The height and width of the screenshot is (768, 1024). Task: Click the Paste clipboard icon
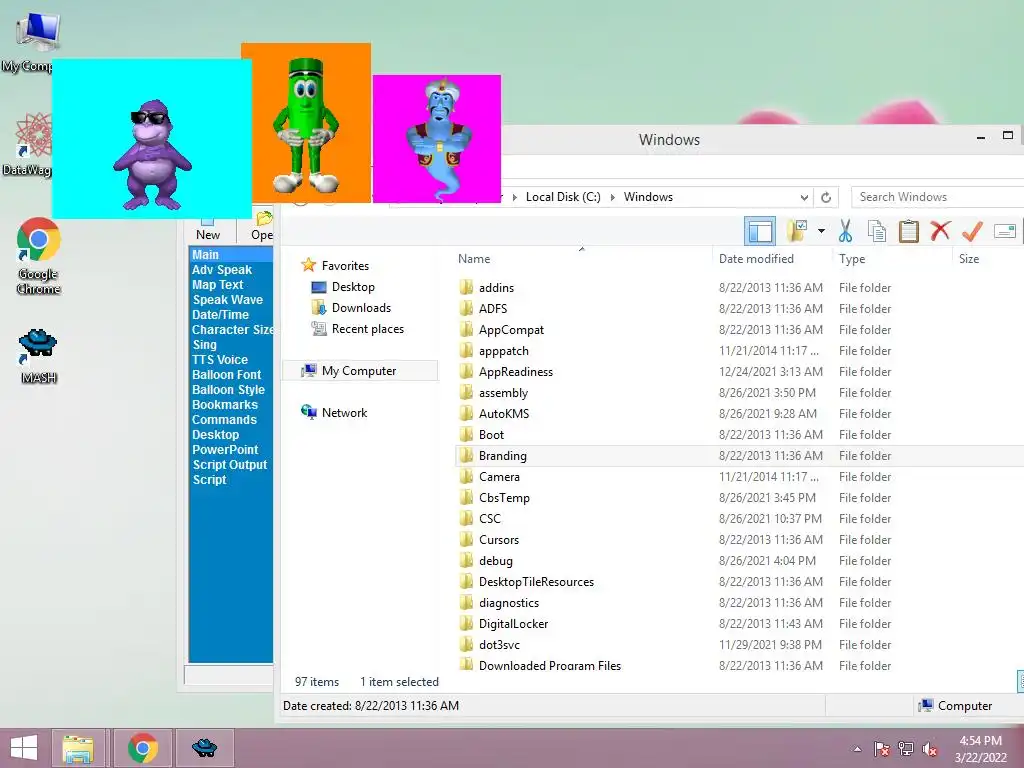(908, 231)
